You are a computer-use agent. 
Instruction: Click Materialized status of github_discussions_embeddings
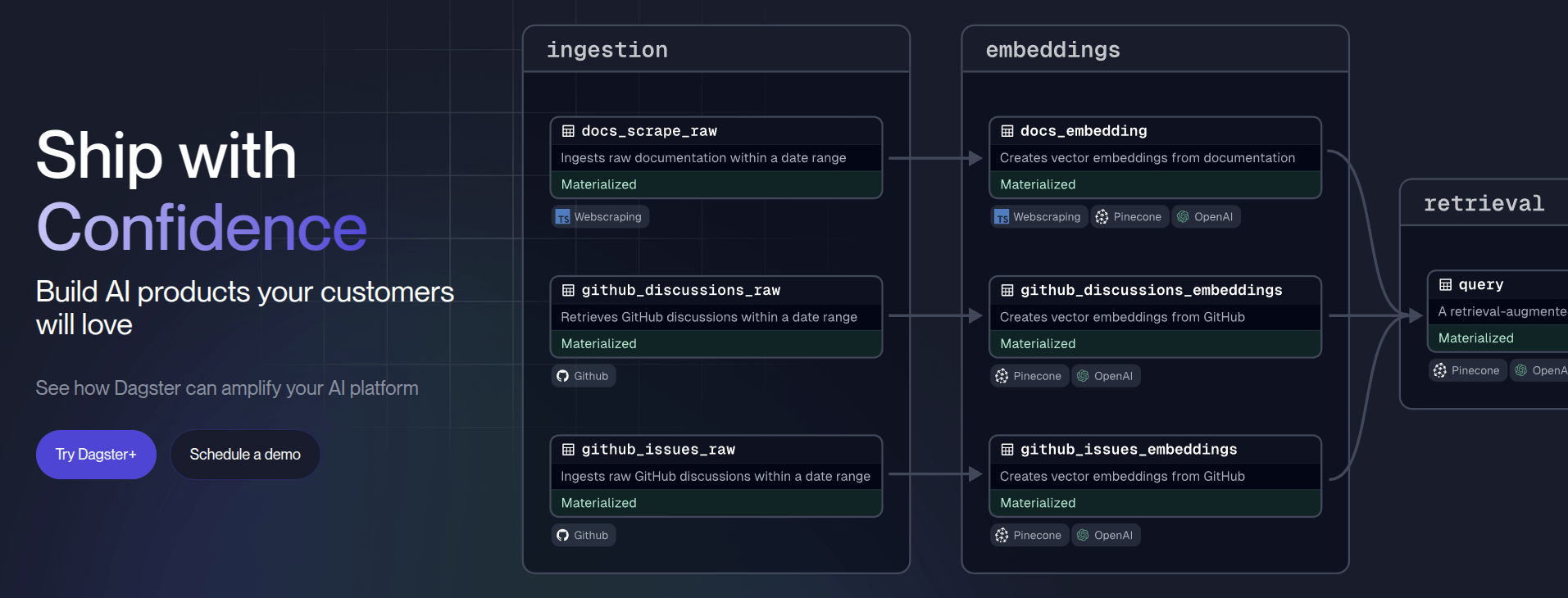[1155, 343]
